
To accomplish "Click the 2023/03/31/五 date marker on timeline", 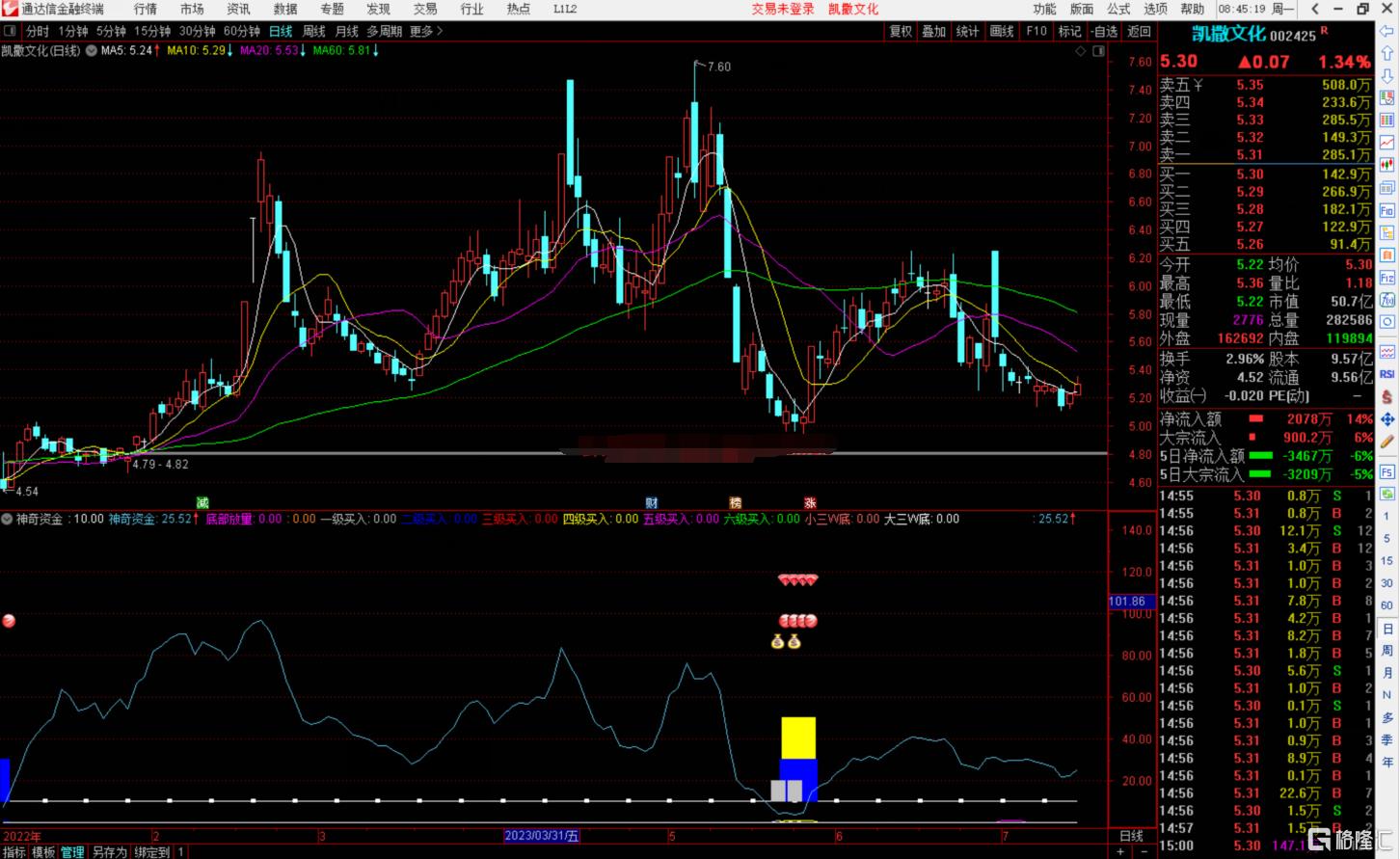I will [x=542, y=836].
